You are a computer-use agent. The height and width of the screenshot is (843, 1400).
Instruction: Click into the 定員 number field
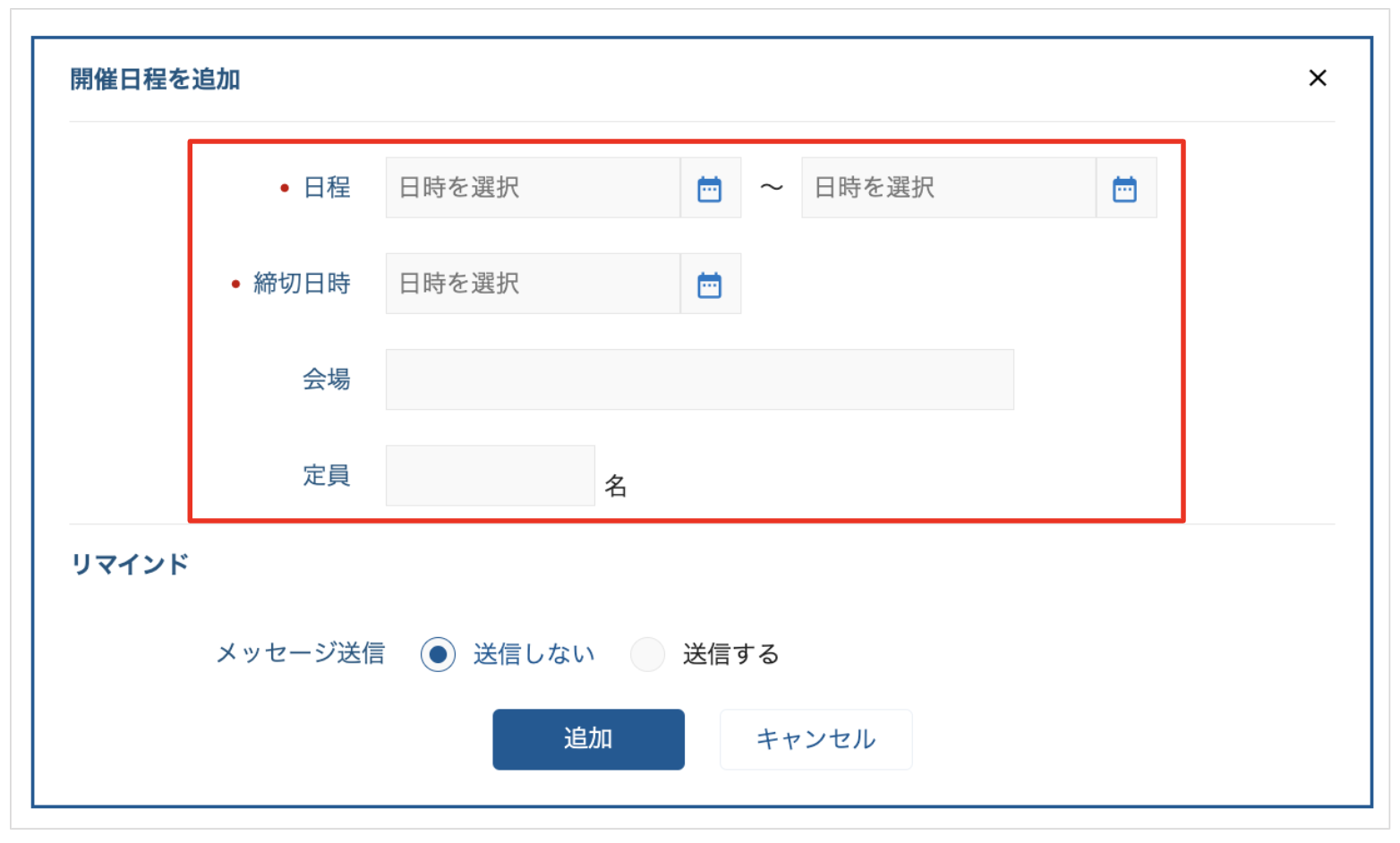pyautogui.click(x=490, y=475)
